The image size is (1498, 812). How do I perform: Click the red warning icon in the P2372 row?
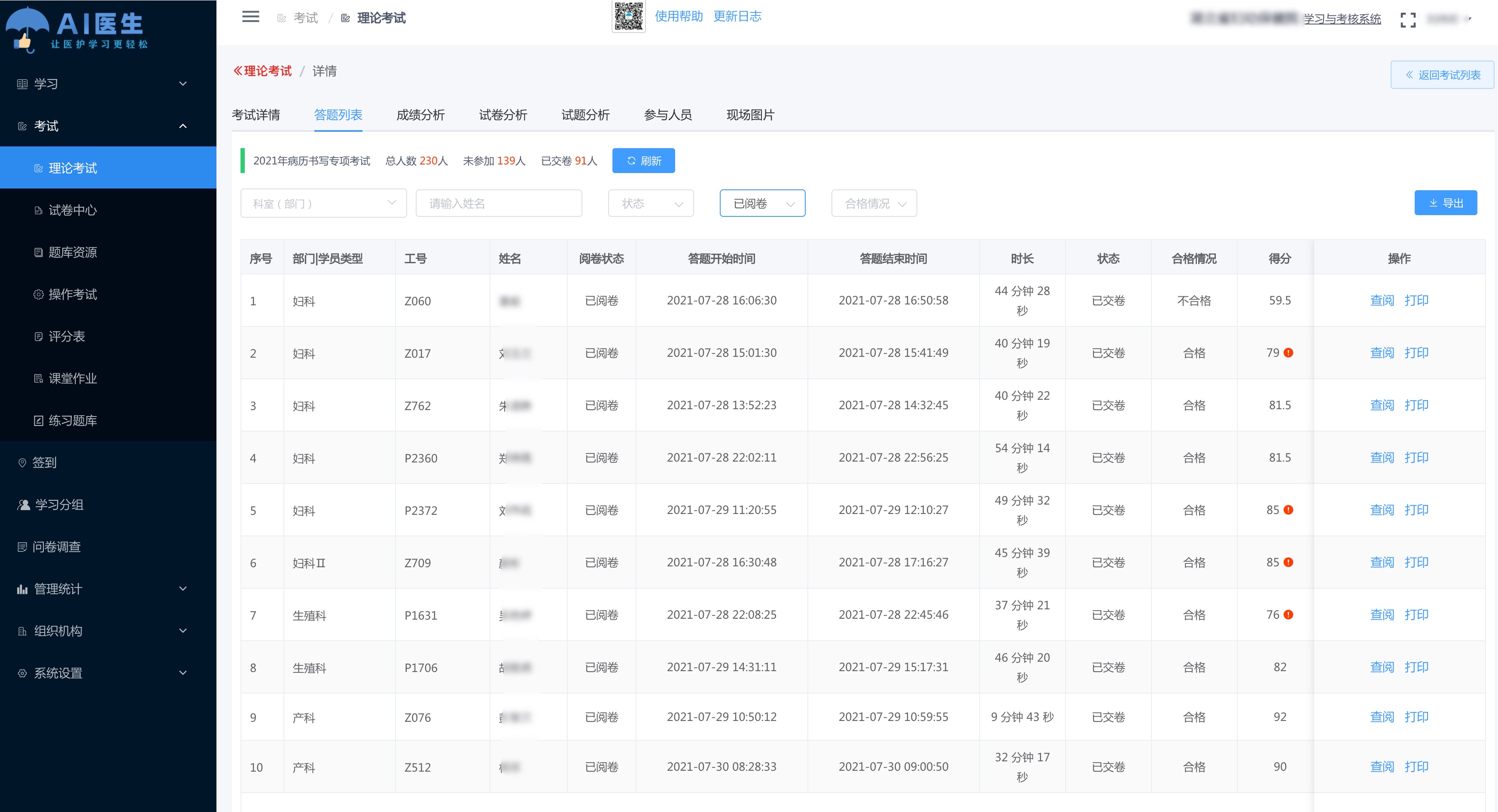pos(1288,510)
